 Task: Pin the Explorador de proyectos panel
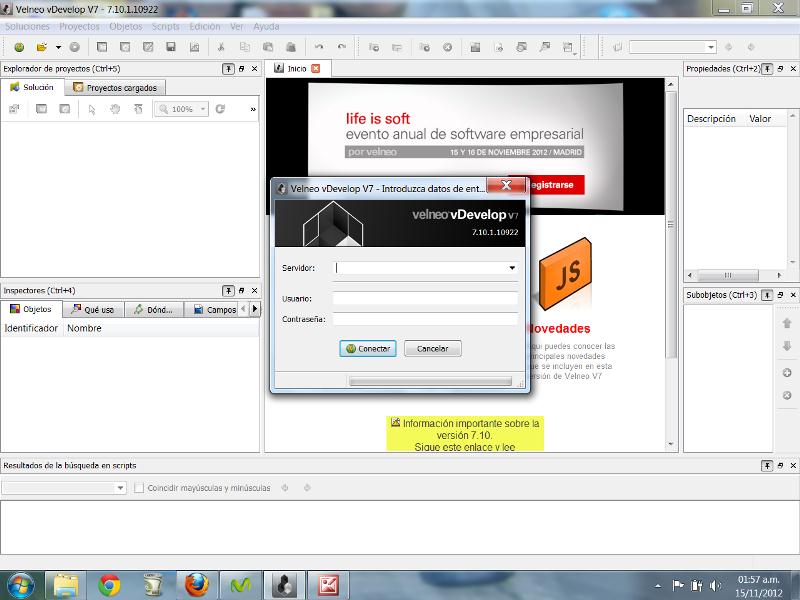pyautogui.click(x=228, y=69)
